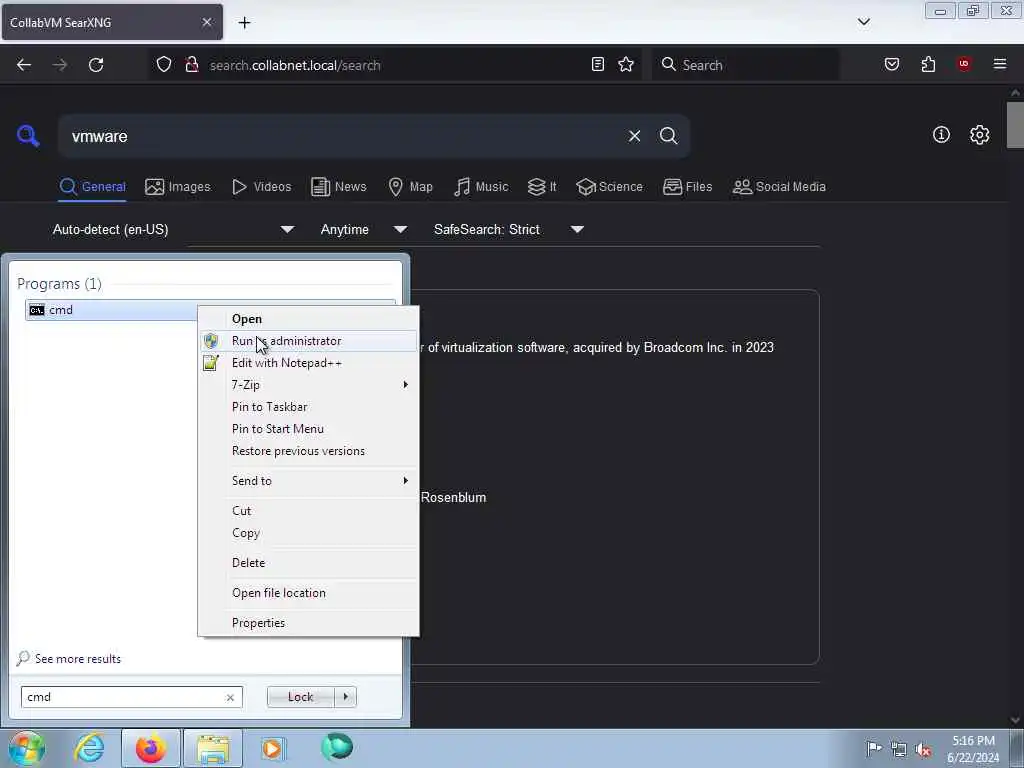Switch to the Music tab
This screenshot has width=1024, height=768.
[x=481, y=187]
